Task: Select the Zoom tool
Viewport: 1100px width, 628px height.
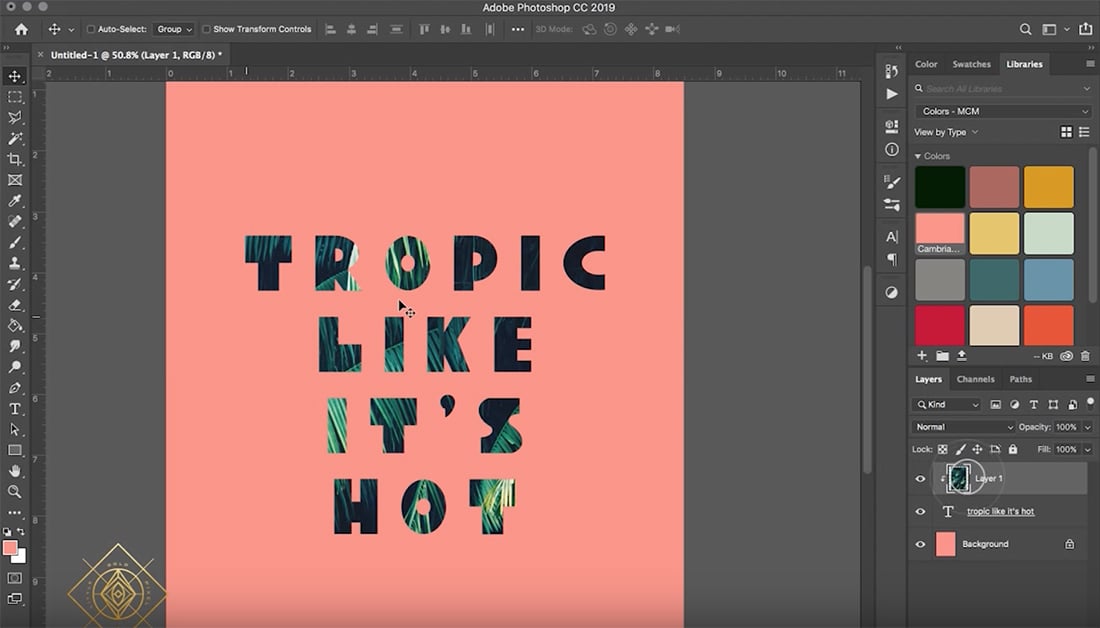Action: [15, 492]
